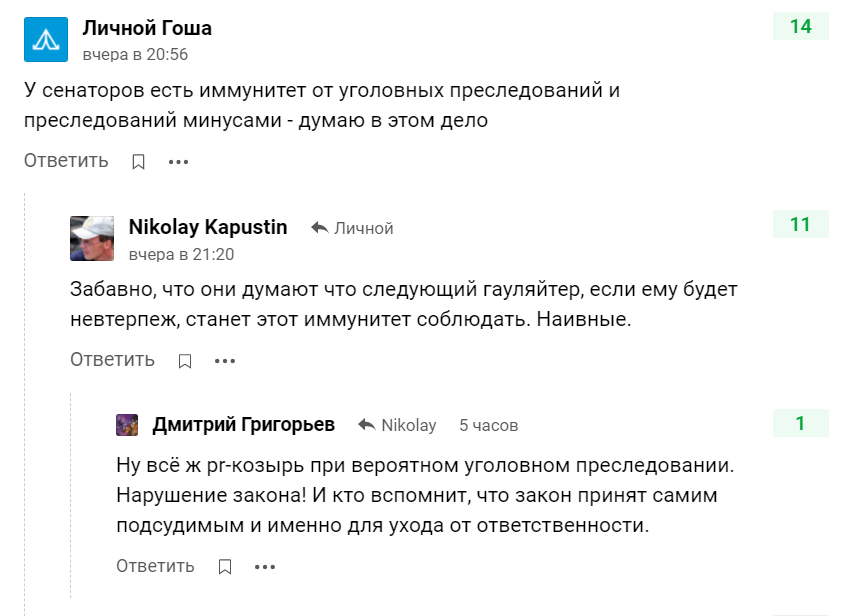845x616 pixels.
Task: Click Личной Гоша's blue avatar icon
Action: (46, 40)
